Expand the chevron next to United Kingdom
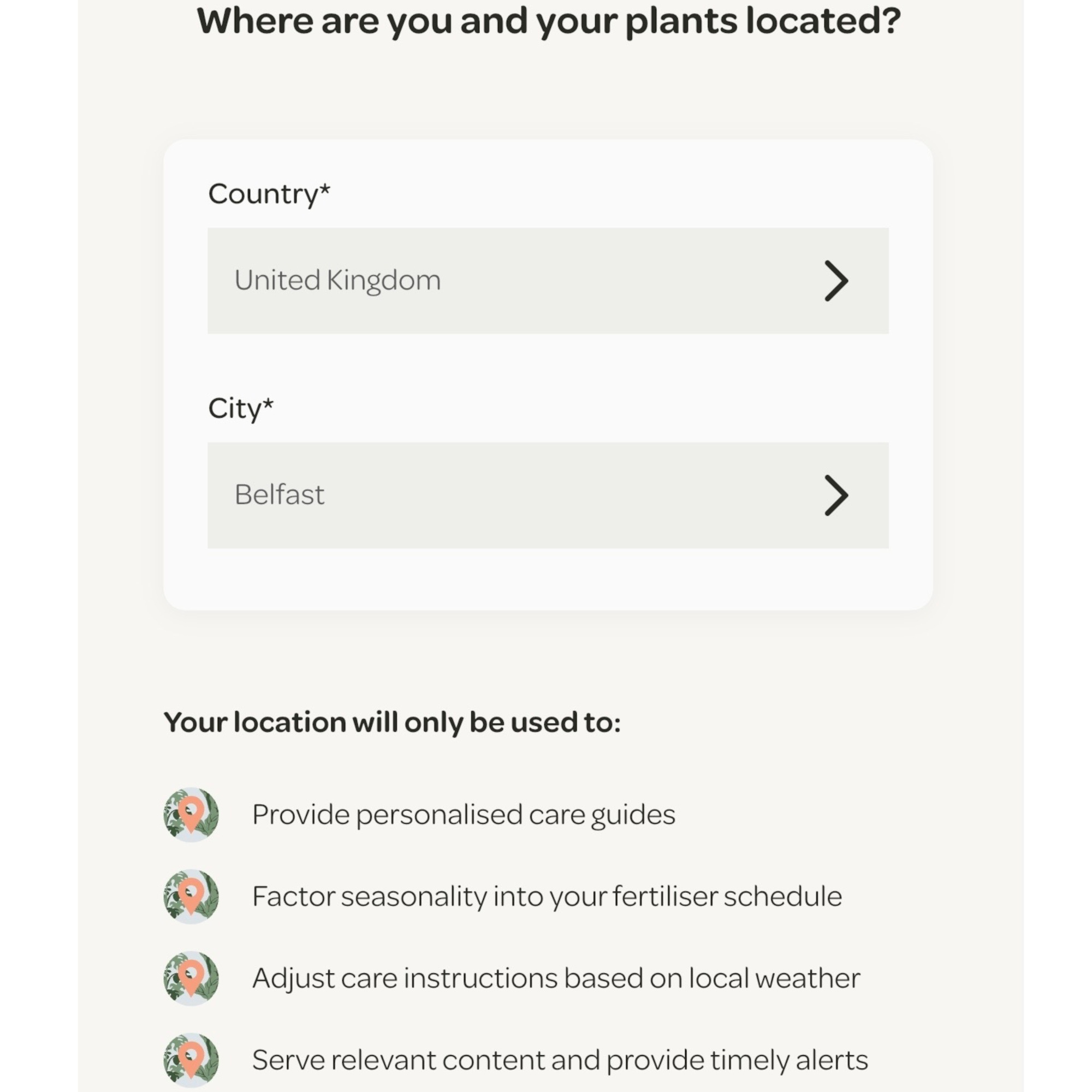The width and height of the screenshot is (1092, 1092). coord(836,280)
